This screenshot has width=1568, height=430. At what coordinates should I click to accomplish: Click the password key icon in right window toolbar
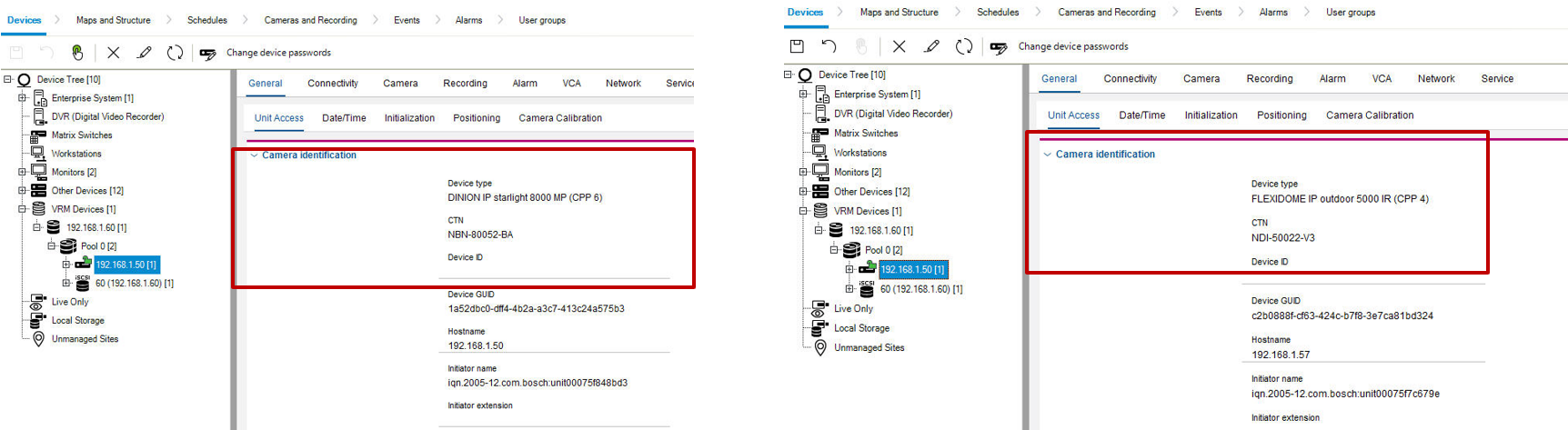tap(999, 47)
